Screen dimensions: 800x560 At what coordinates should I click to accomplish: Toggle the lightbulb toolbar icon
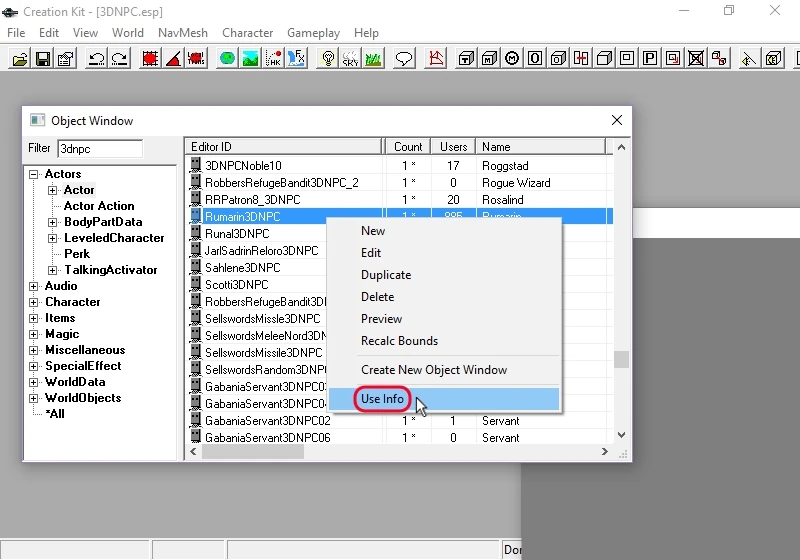click(x=328, y=59)
